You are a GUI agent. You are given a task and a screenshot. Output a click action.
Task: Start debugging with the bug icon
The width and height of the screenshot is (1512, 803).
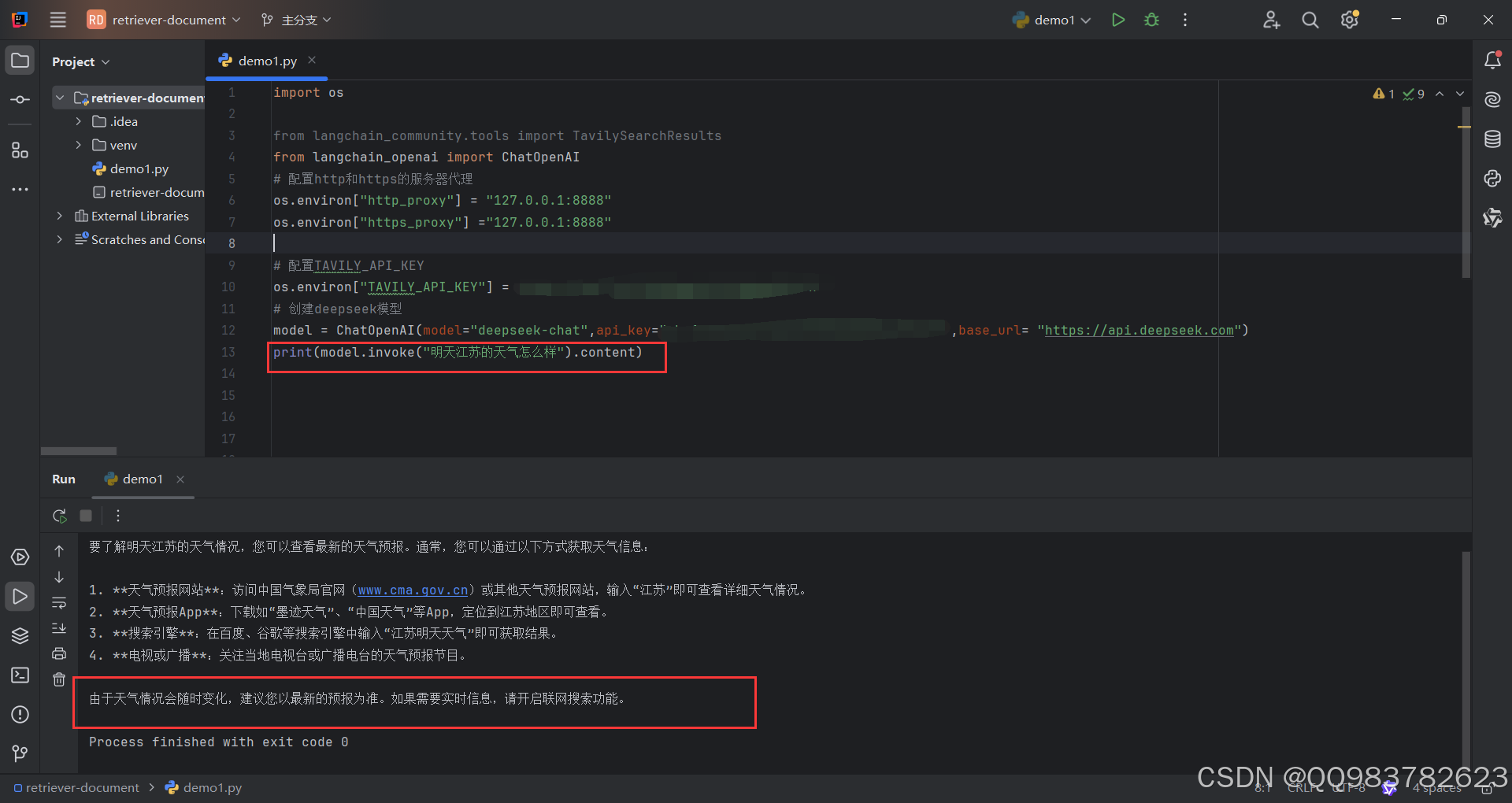[1151, 20]
